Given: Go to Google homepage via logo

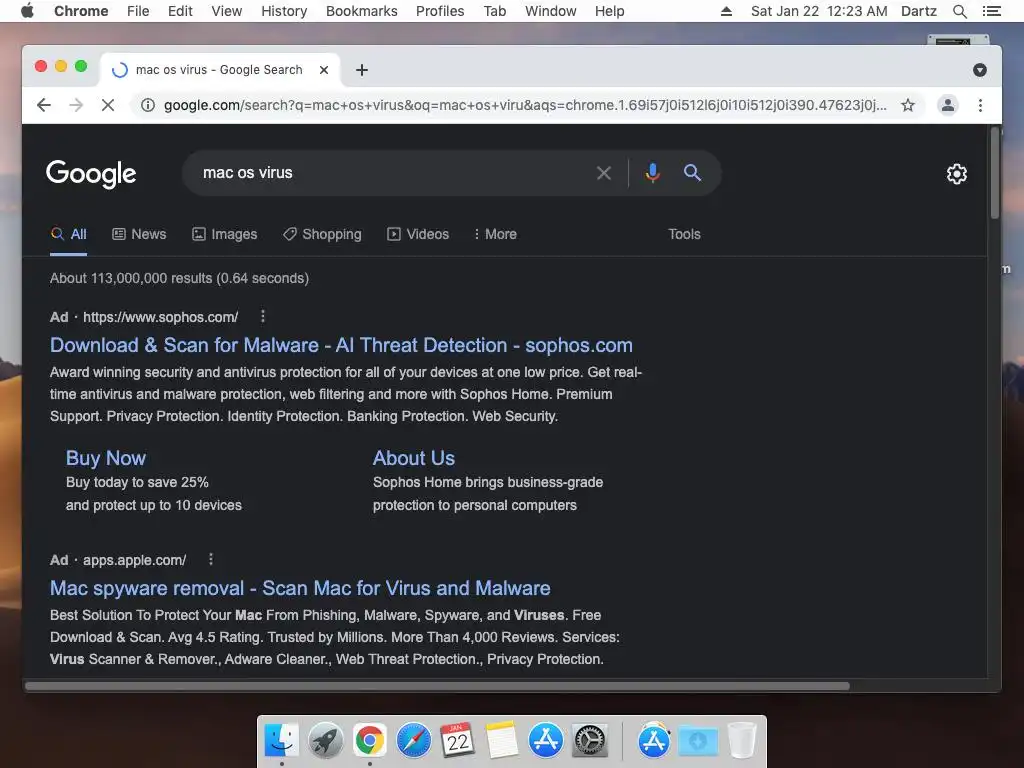Looking at the screenshot, I should tap(91, 174).
